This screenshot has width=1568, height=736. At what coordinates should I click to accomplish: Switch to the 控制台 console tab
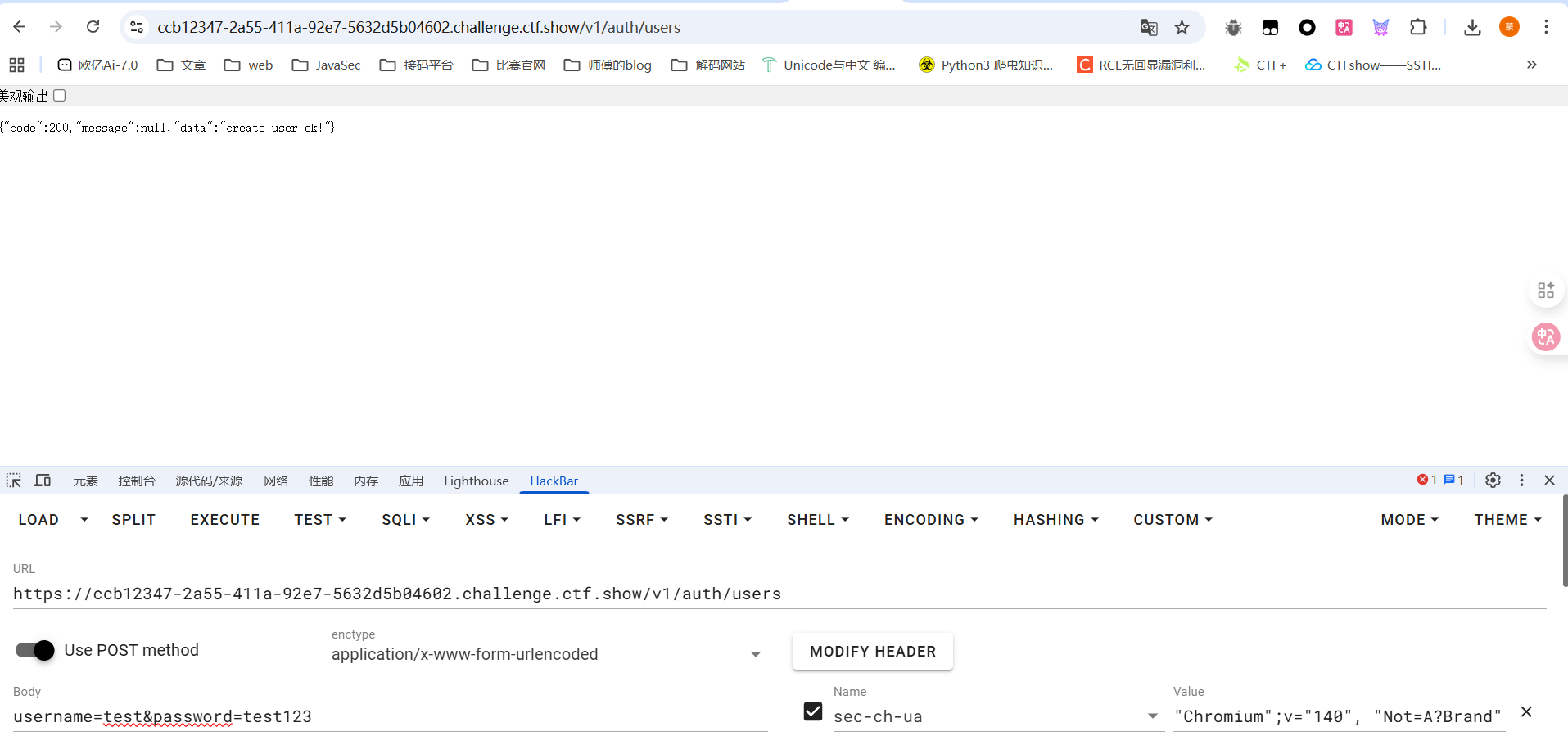(x=137, y=481)
